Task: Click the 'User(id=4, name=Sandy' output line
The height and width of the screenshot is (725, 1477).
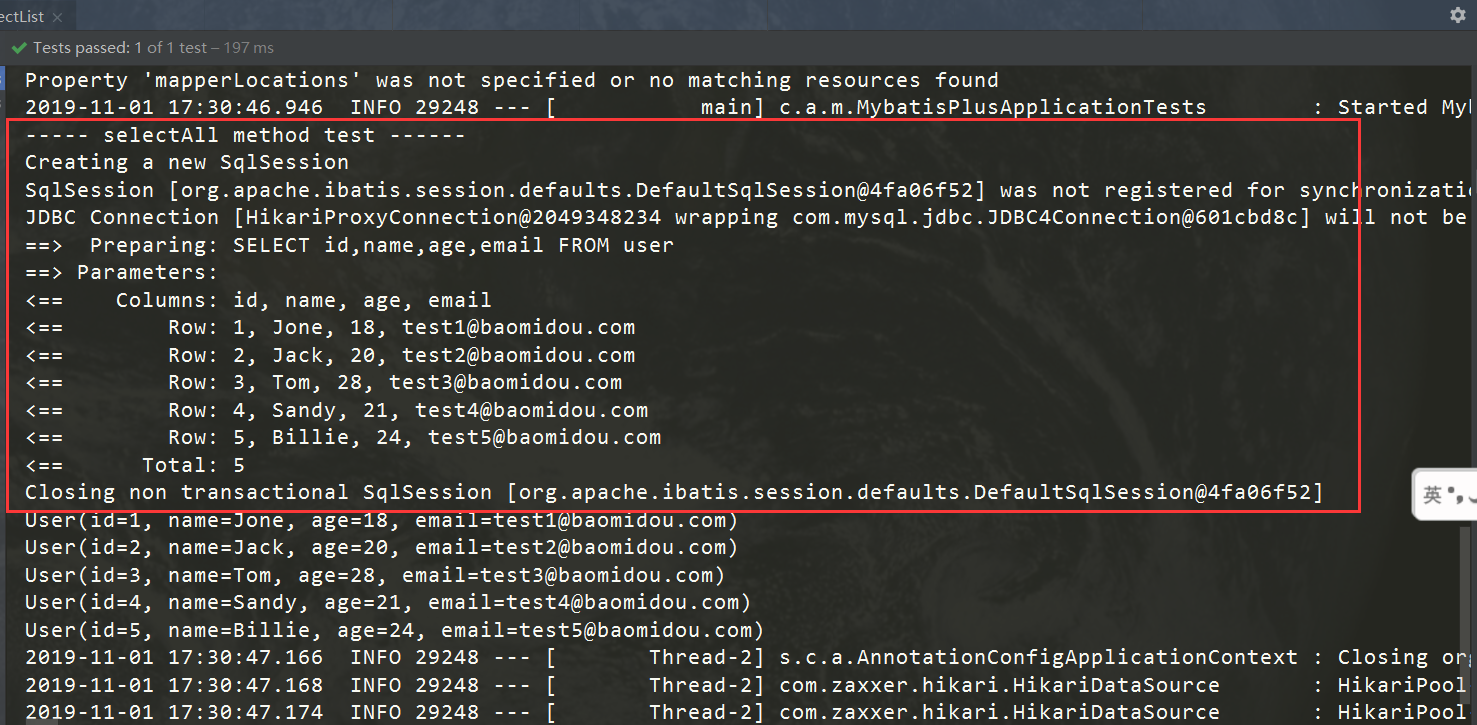Action: pos(388,602)
